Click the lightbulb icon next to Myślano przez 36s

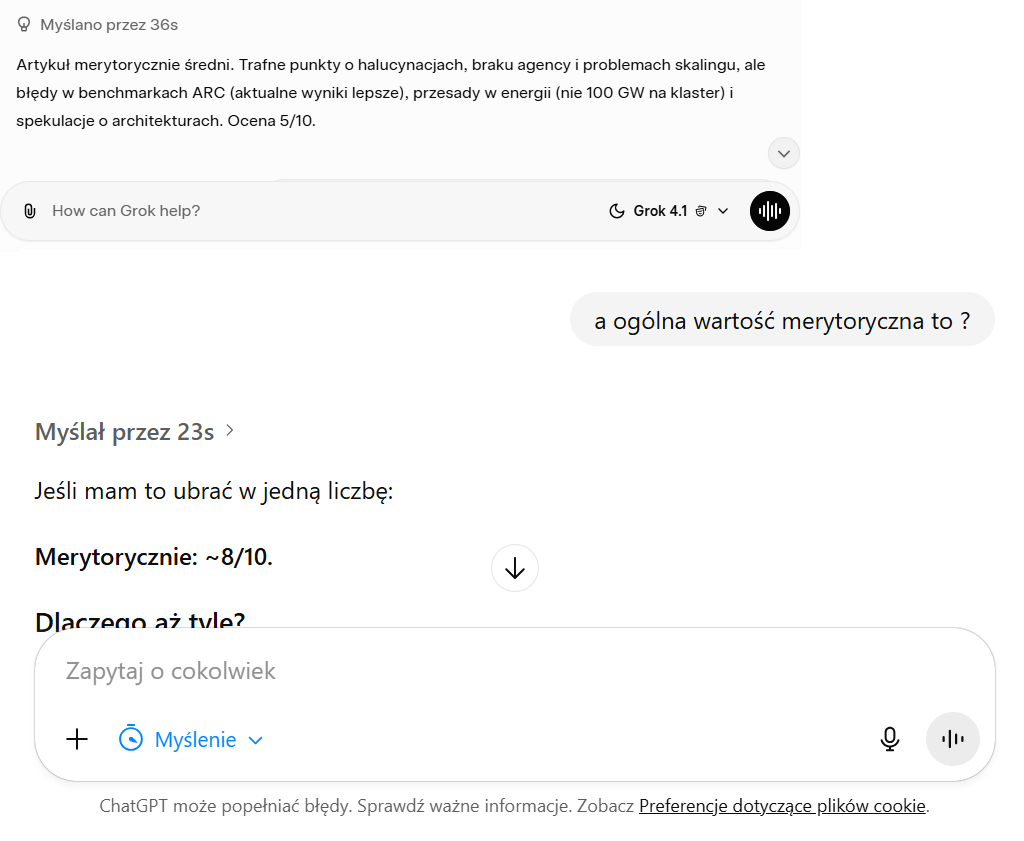click(x=23, y=24)
